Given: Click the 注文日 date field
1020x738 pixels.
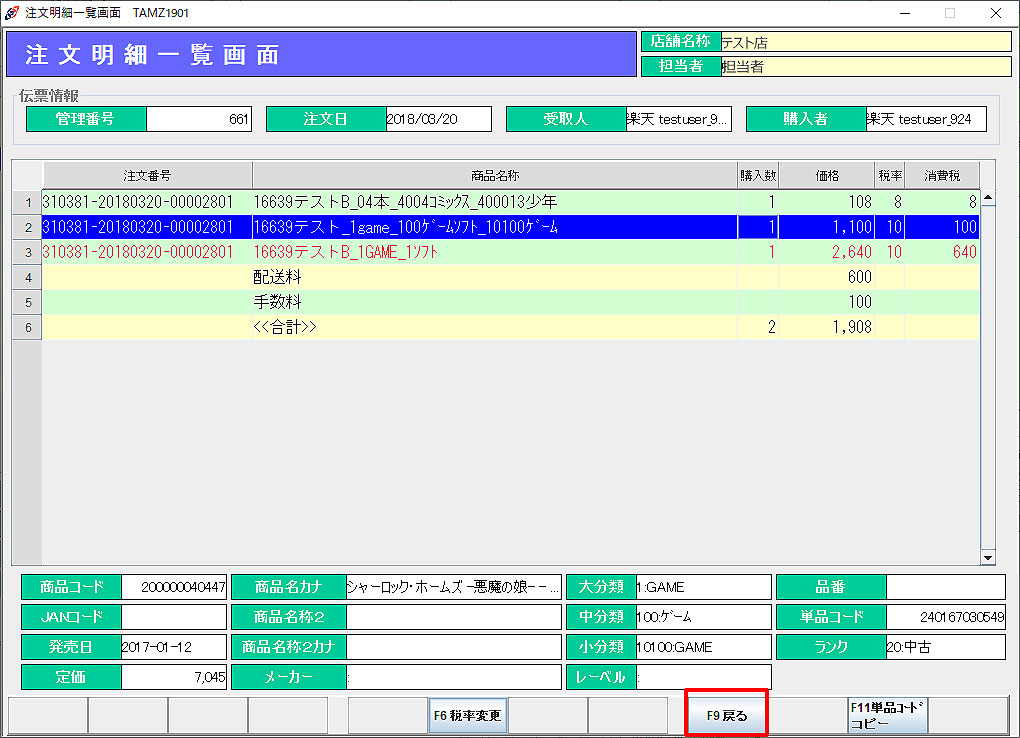Looking at the screenshot, I should [438, 119].
